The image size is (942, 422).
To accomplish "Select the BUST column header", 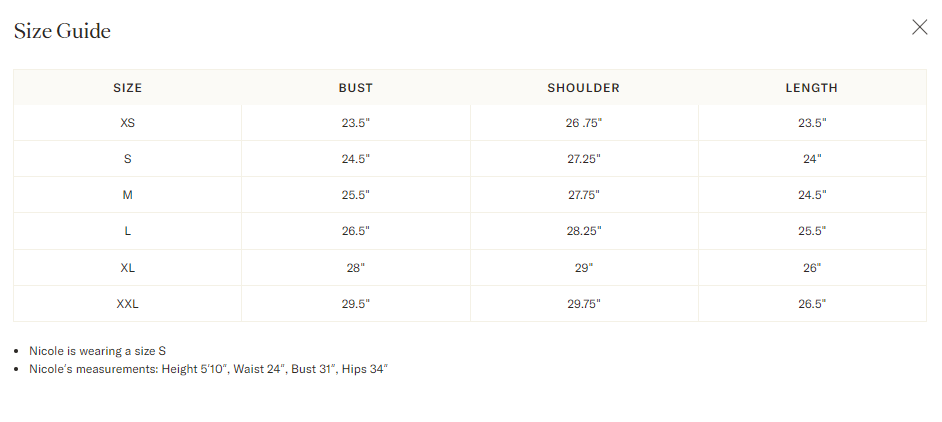I will click(356, 88).
